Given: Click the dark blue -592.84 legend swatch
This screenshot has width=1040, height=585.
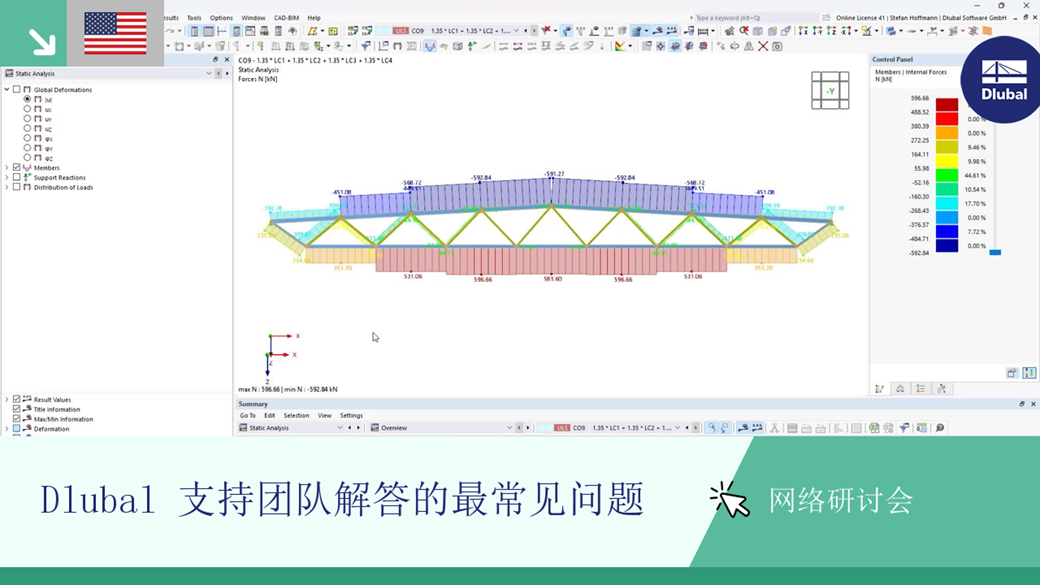Looking at the screenshot, I should point(946,245).
